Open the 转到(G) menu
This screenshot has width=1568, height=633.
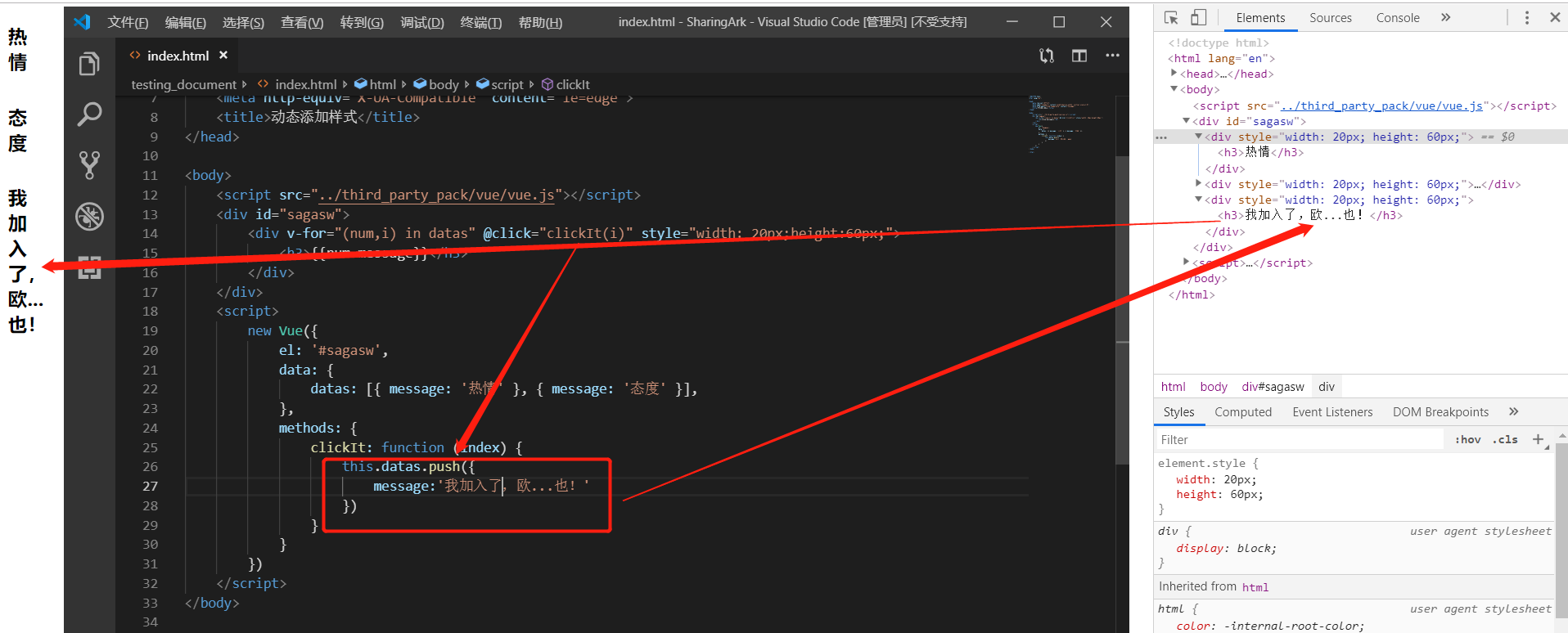(x=362, y=22)
